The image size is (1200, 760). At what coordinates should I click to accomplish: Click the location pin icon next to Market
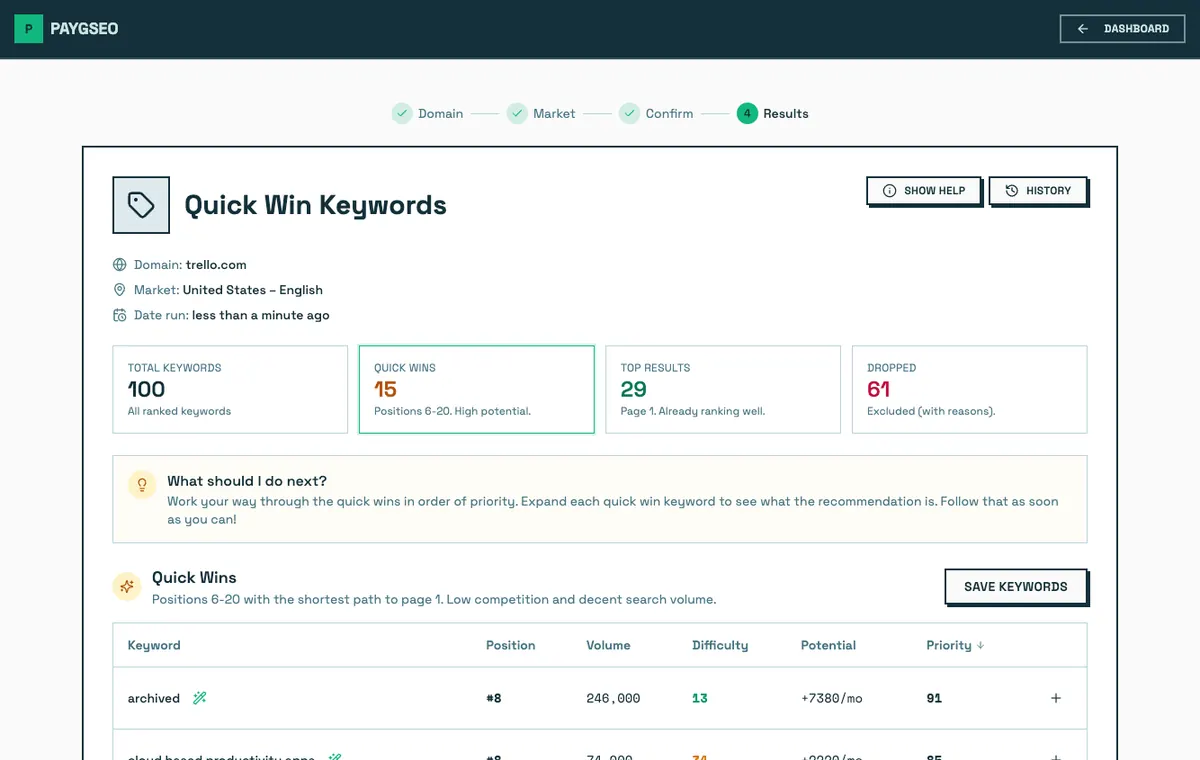click(120, 290)
